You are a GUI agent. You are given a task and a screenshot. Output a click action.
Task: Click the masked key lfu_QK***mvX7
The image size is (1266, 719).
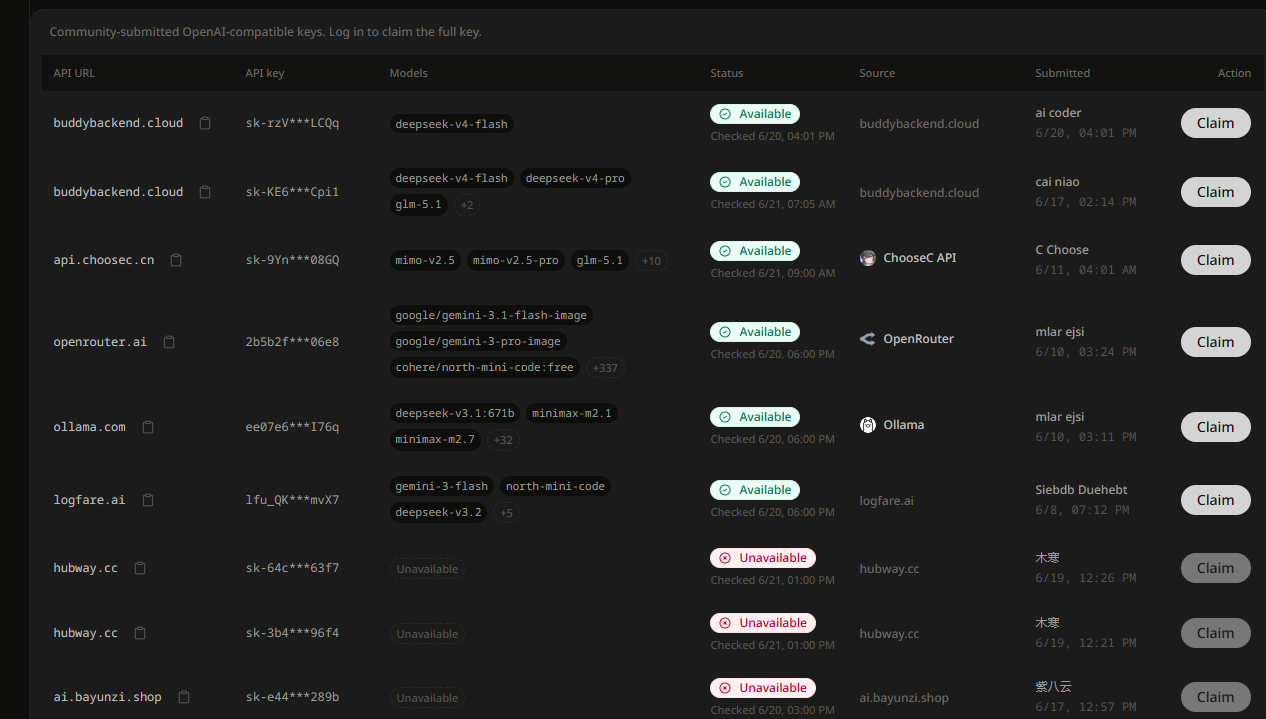292,500
